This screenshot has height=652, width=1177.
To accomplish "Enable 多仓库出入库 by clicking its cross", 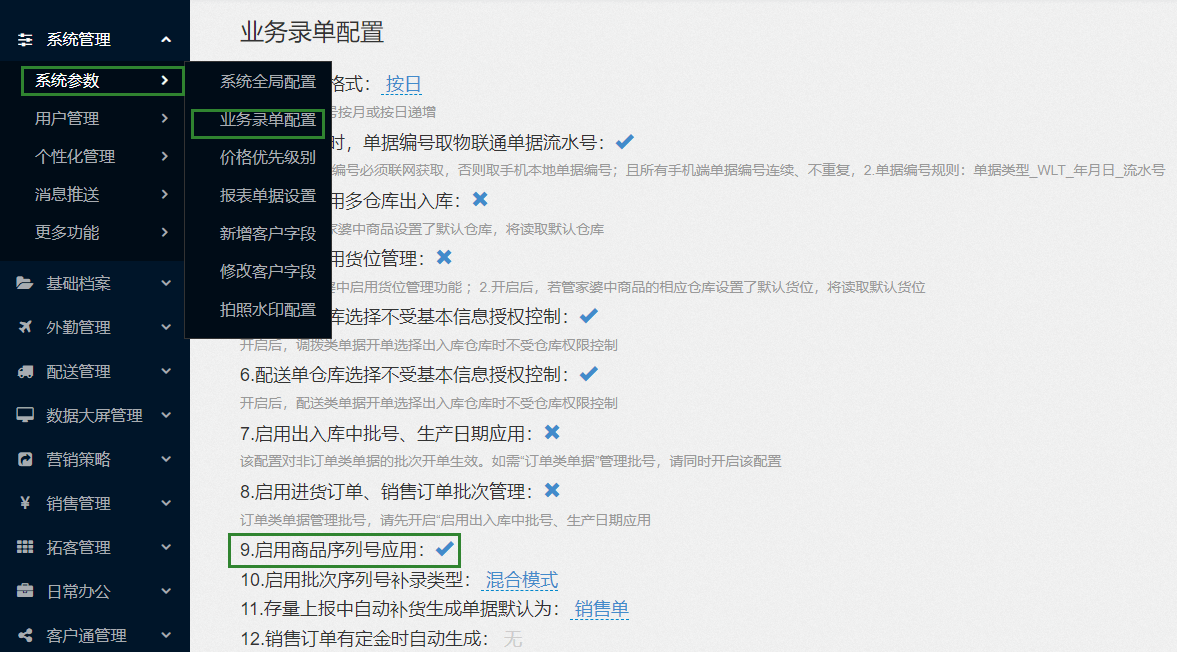I will click(x=480, y=199).
